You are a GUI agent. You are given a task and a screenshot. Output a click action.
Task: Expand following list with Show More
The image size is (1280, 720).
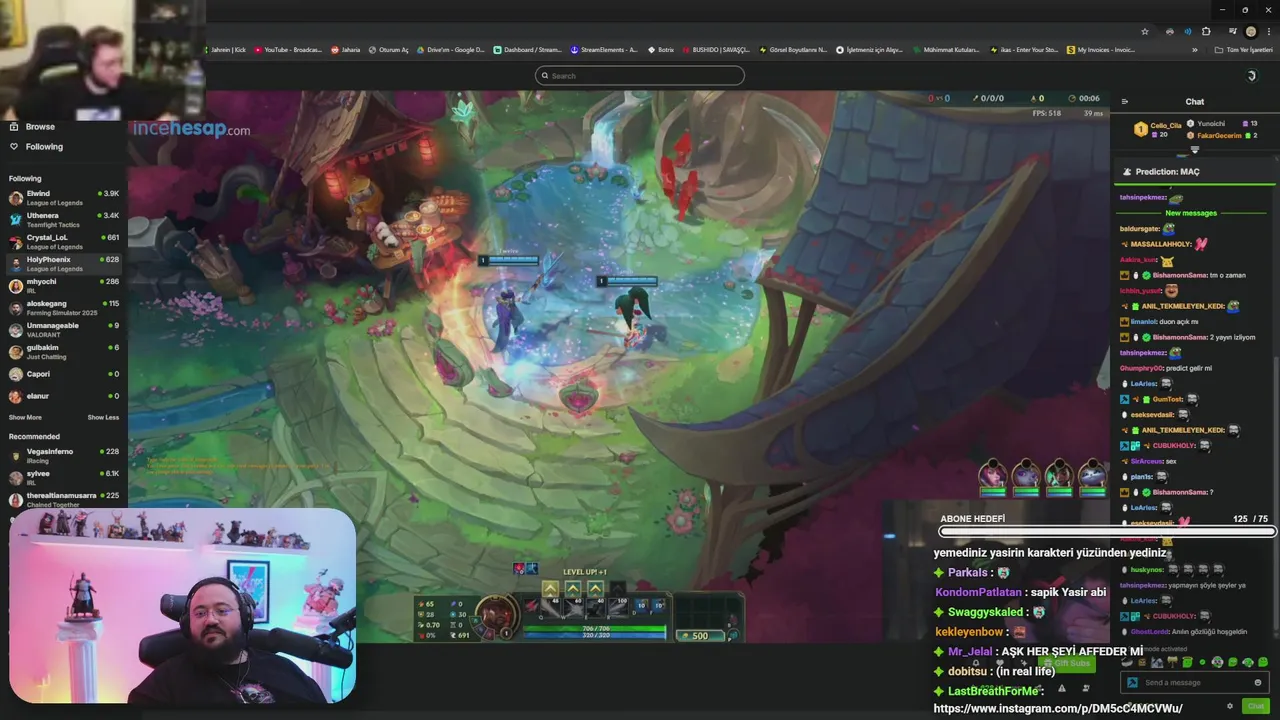point(25,417)
